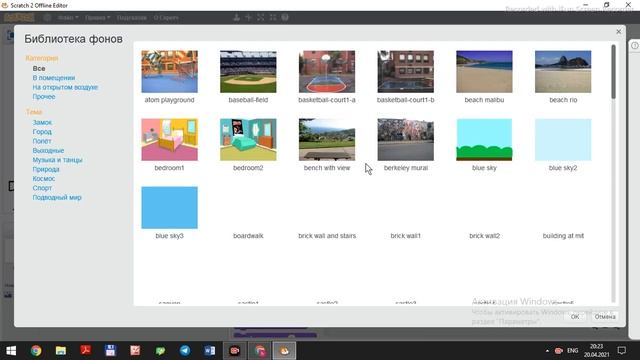Filter backdrops by Выходные theme
The width and height of the screenshot is (640, 360).
point(48,151)
